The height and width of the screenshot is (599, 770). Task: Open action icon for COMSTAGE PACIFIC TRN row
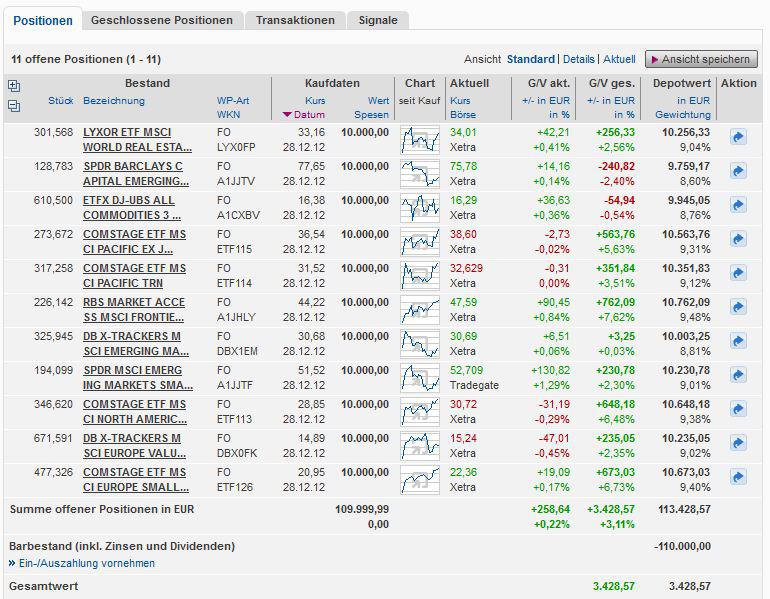click(738, 273)
